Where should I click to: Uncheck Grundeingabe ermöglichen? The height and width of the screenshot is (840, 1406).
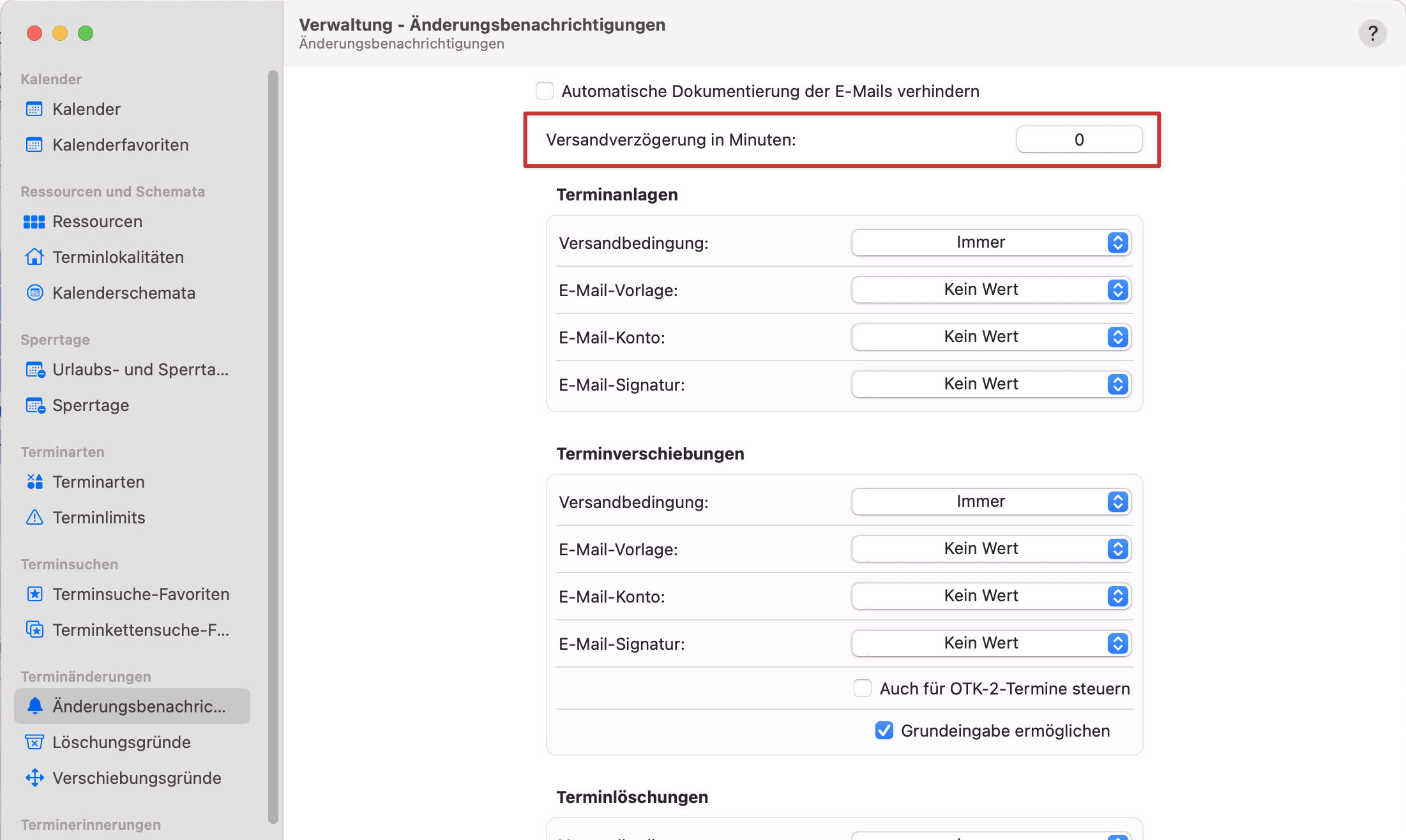(x=884, y=730)
